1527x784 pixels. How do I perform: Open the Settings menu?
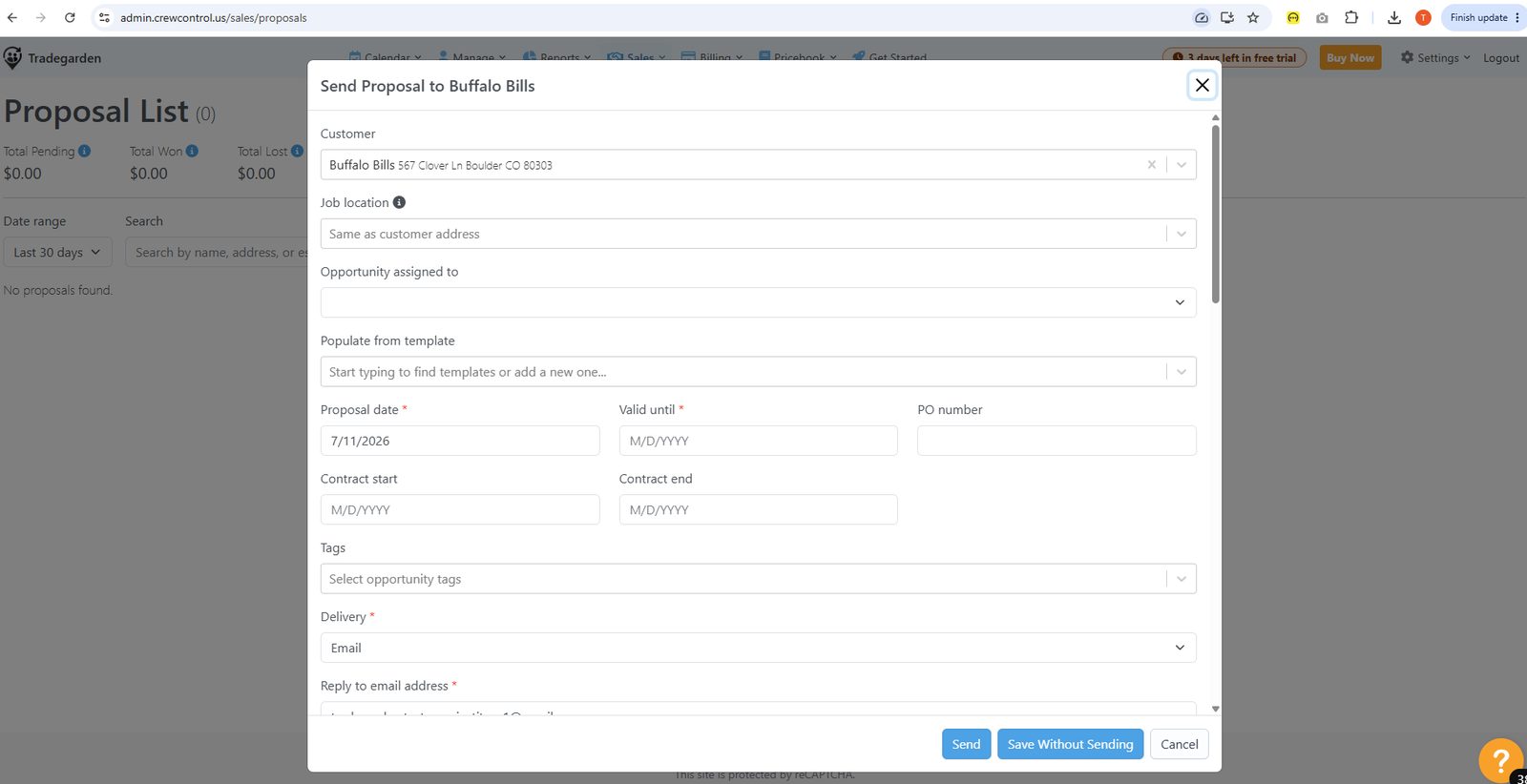1435,58
